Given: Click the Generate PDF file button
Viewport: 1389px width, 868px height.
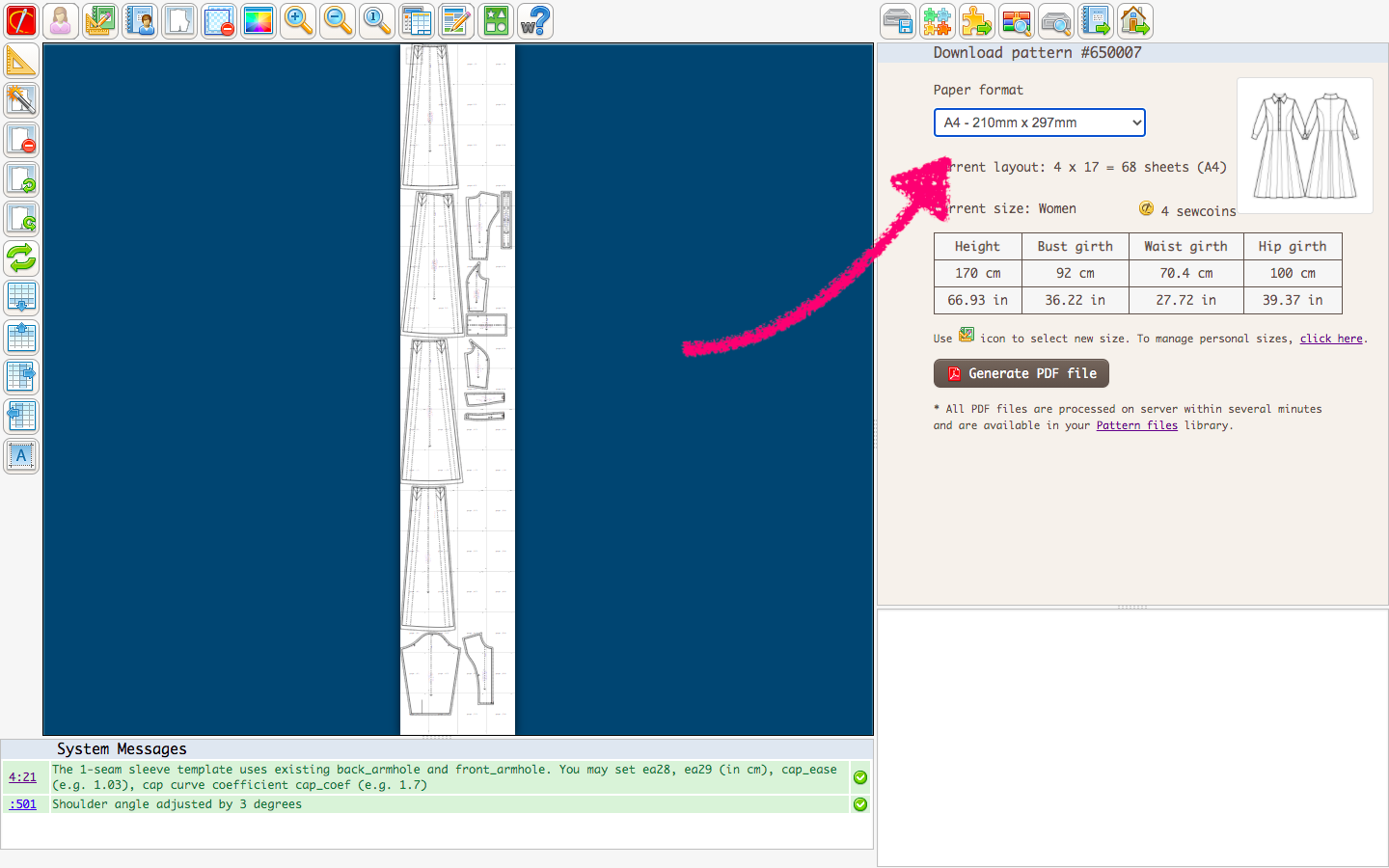Looking at the screenshot, I should 1021,373.
